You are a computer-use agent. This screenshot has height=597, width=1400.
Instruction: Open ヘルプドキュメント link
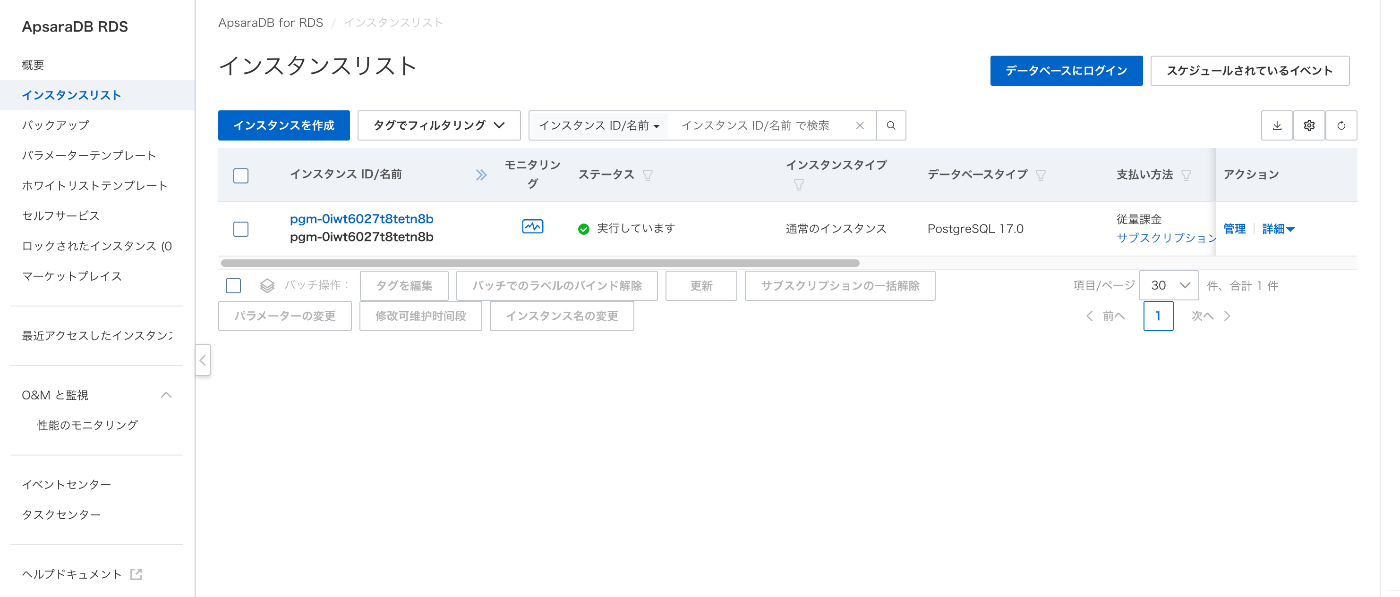pos(72,574)
